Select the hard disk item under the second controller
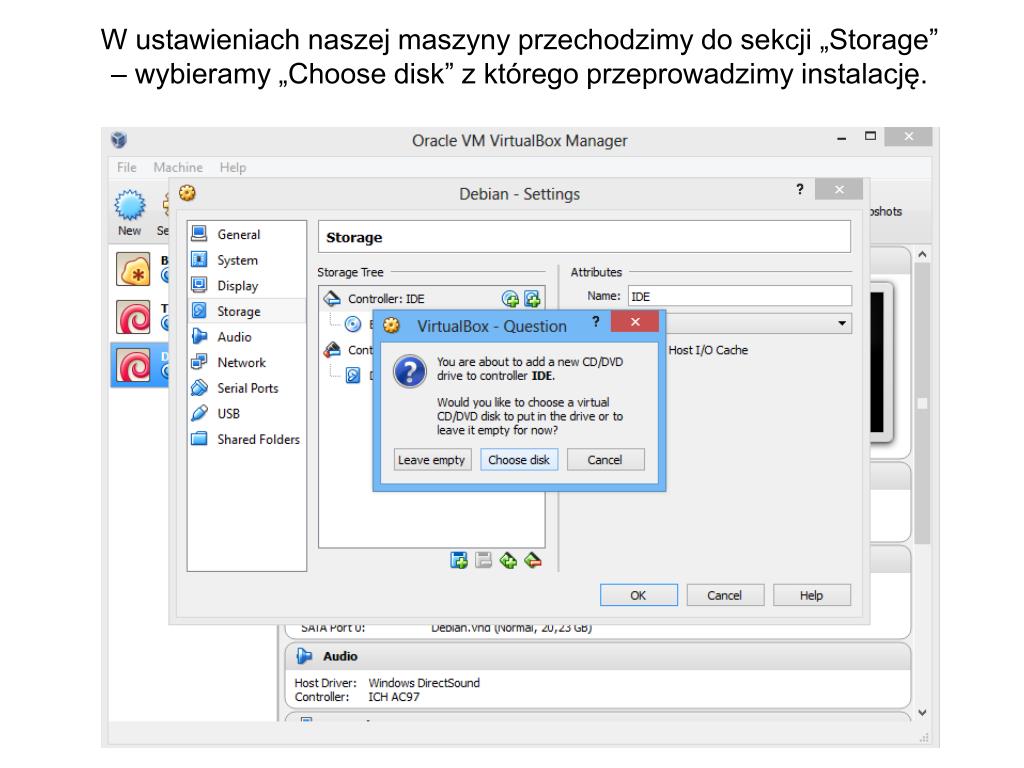 (x=353, y=375)
